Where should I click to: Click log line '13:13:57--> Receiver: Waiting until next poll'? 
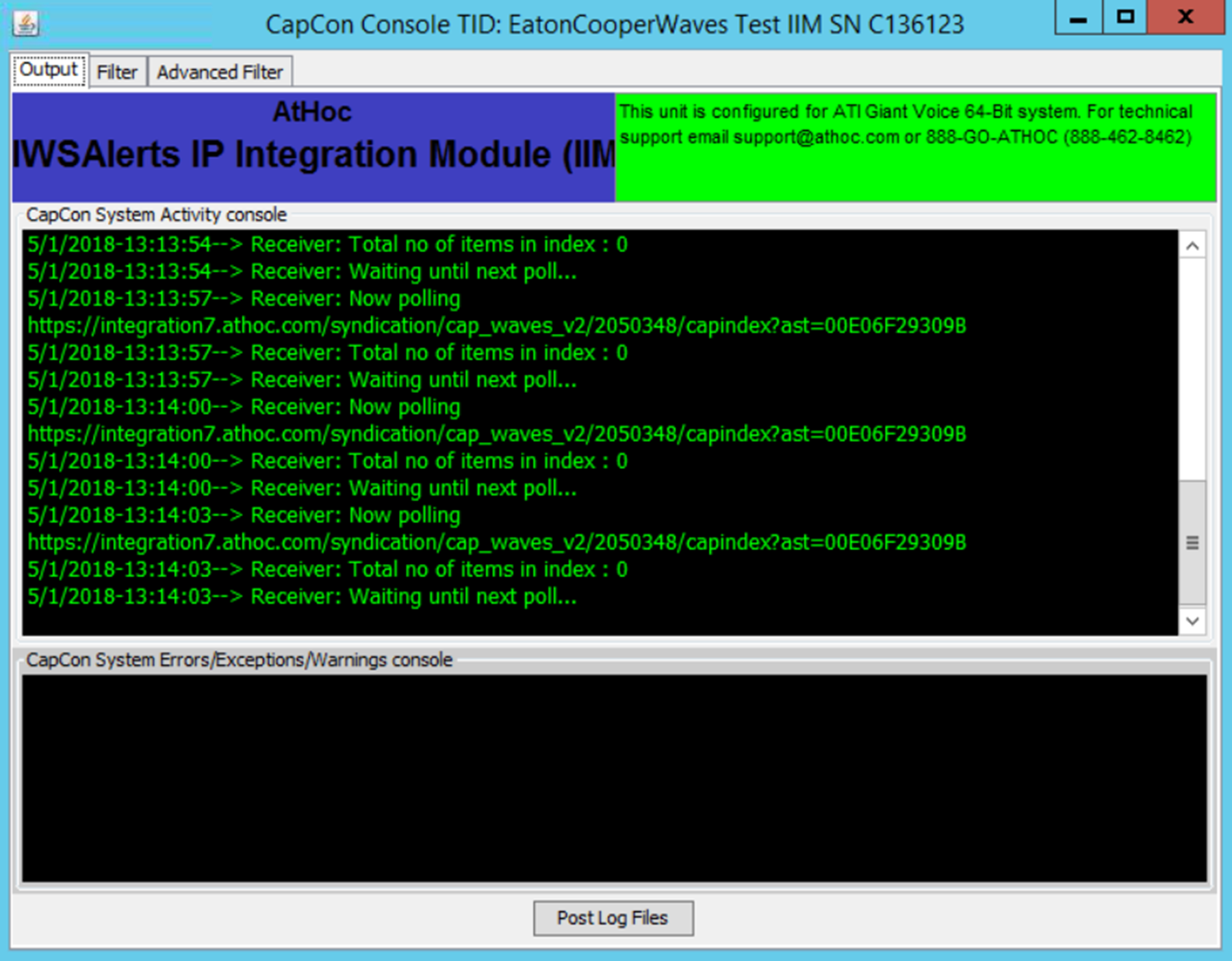coord(302,380)
